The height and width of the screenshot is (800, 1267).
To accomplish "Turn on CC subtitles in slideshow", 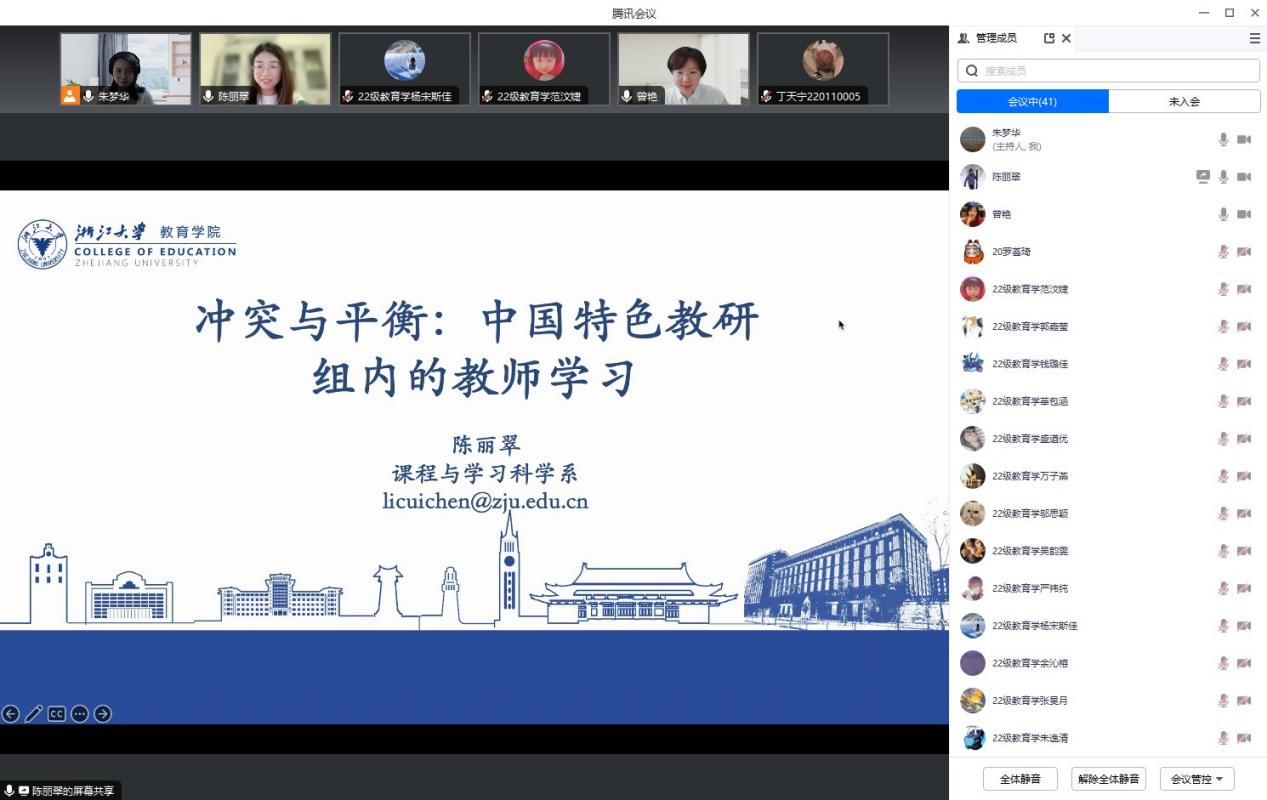I will tap(57, 714).
